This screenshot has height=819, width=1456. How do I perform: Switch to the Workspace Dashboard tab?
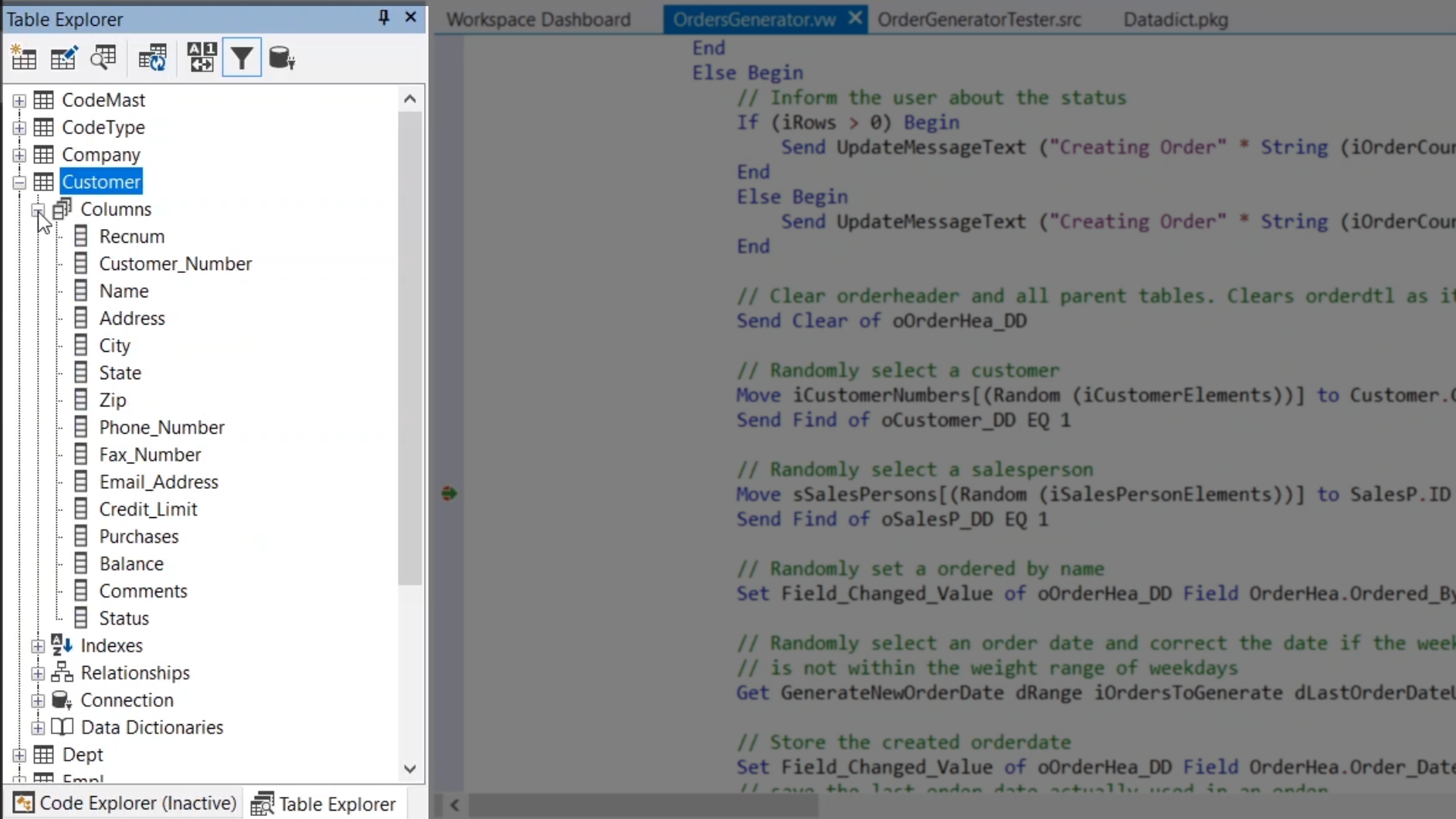[538, 20]
